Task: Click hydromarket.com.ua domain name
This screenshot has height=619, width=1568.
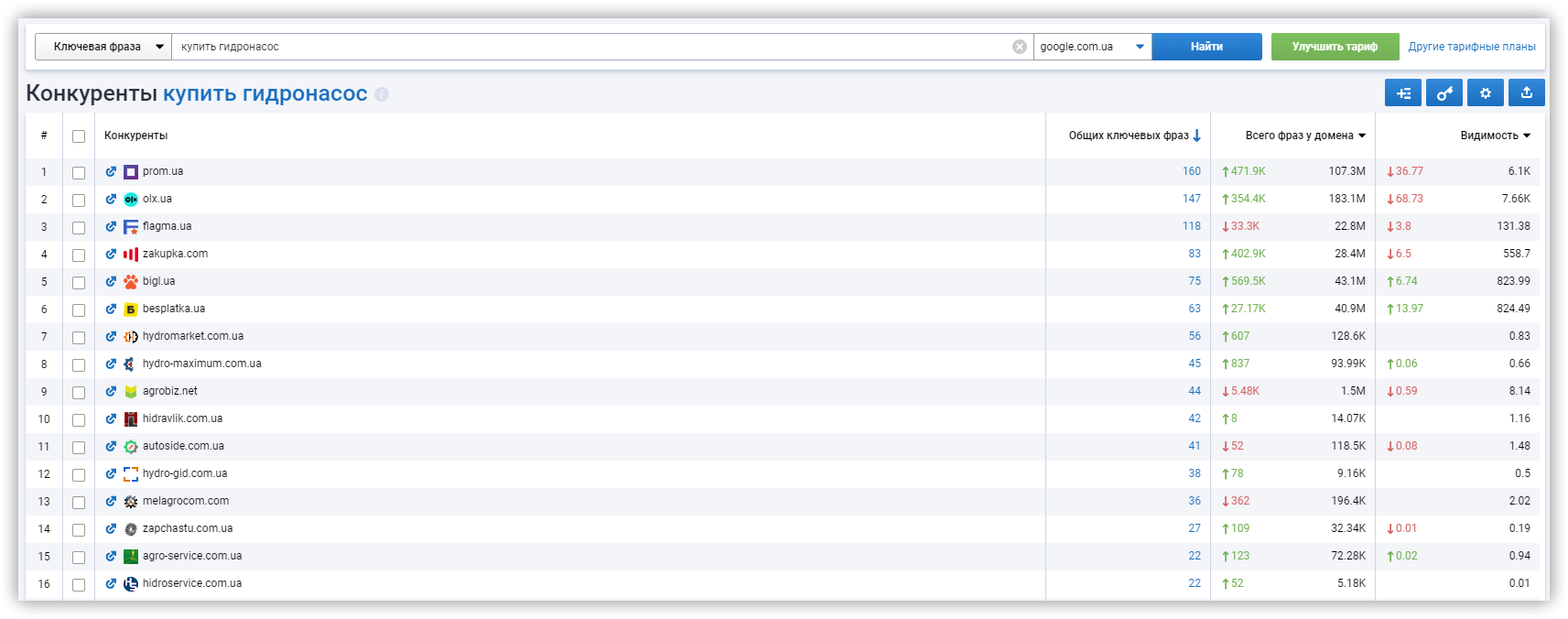Action: pos(193,336)
